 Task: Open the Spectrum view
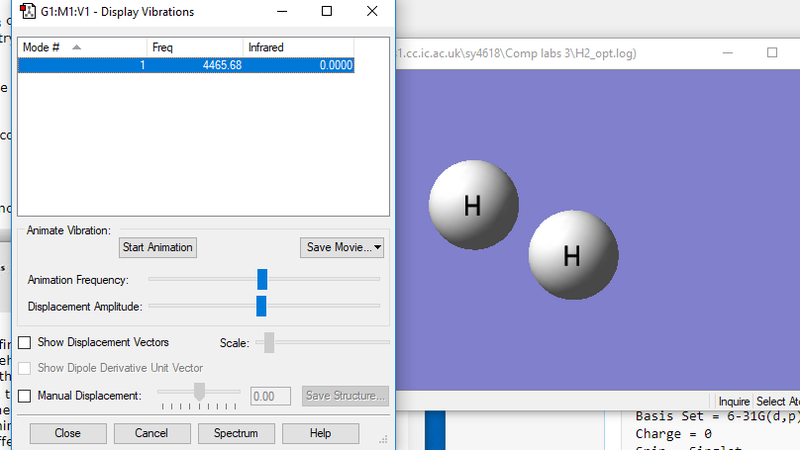[x=236, y=433]
